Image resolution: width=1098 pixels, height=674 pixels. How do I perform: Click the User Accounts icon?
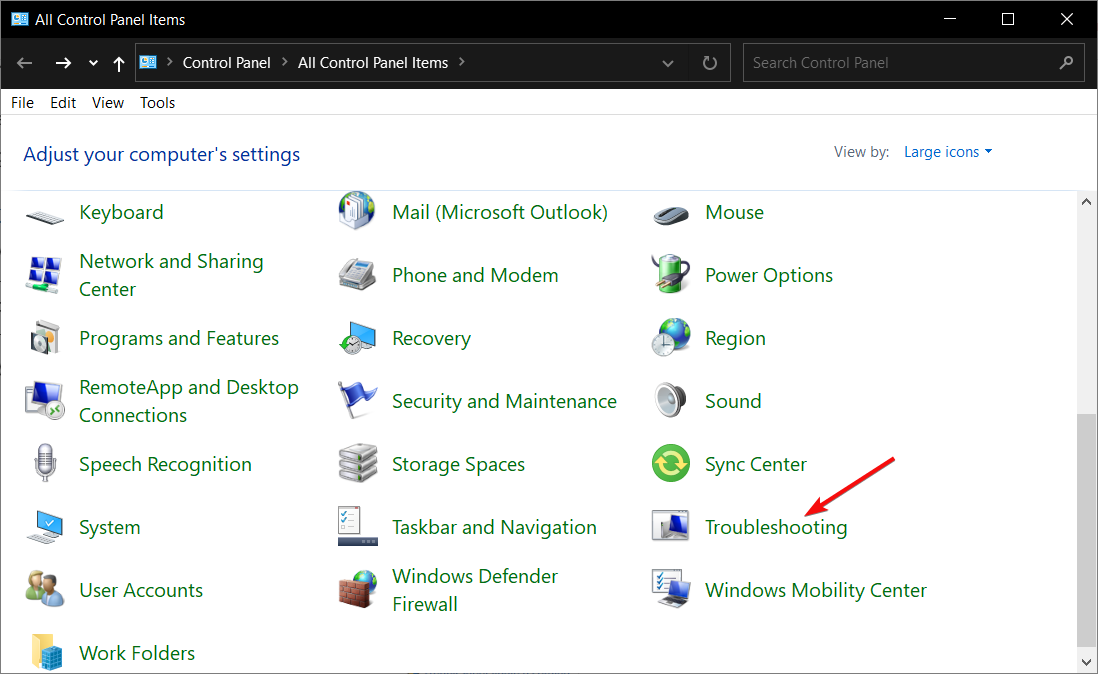point(45,589)
